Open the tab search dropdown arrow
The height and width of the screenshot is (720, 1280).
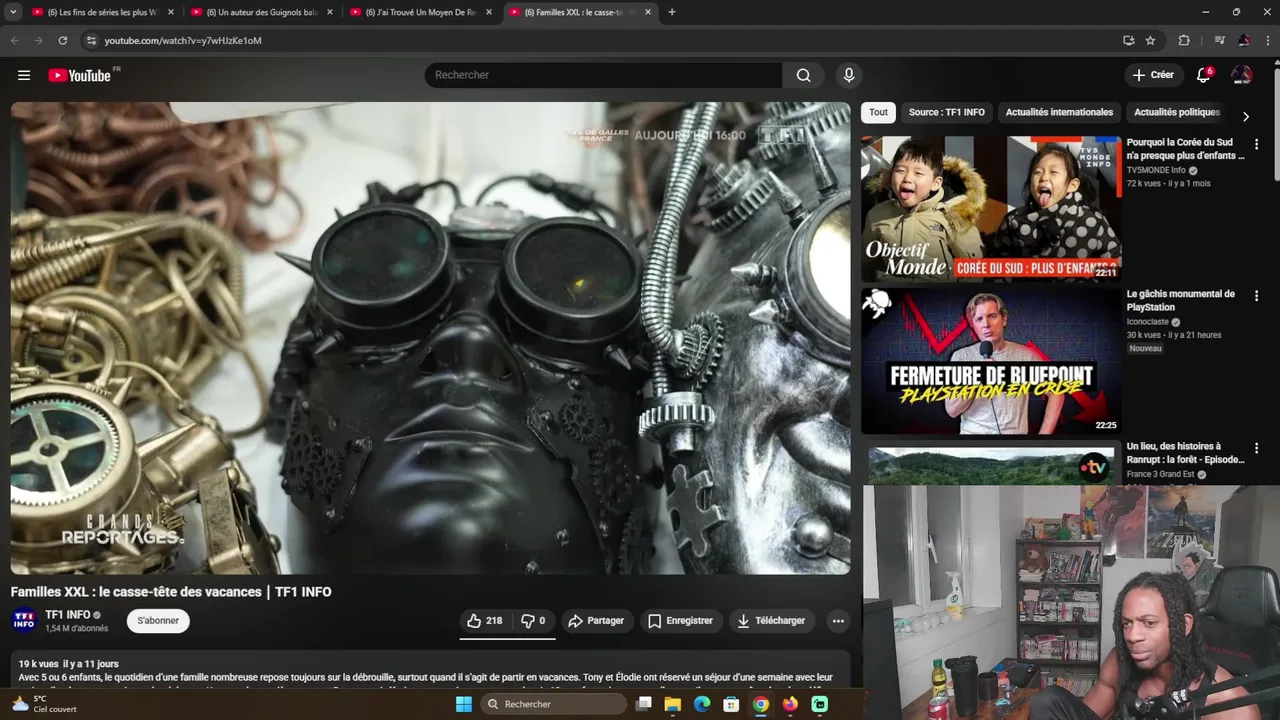(x=13, y=12)
